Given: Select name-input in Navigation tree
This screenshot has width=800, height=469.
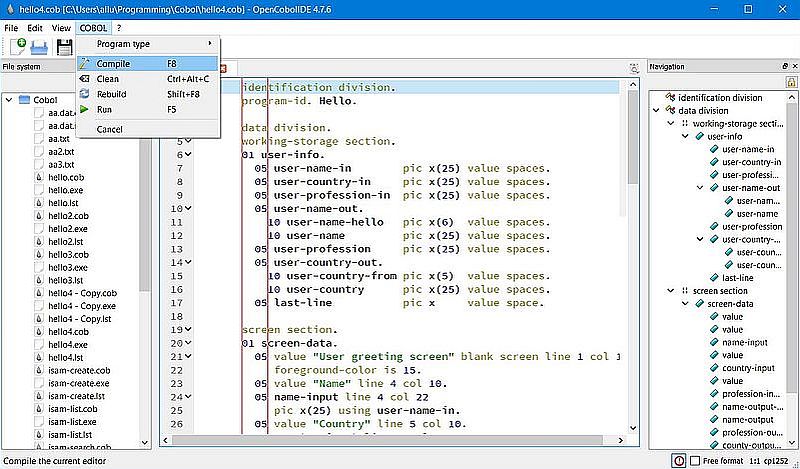Looking at the screenshot, I should coord(744,342).
